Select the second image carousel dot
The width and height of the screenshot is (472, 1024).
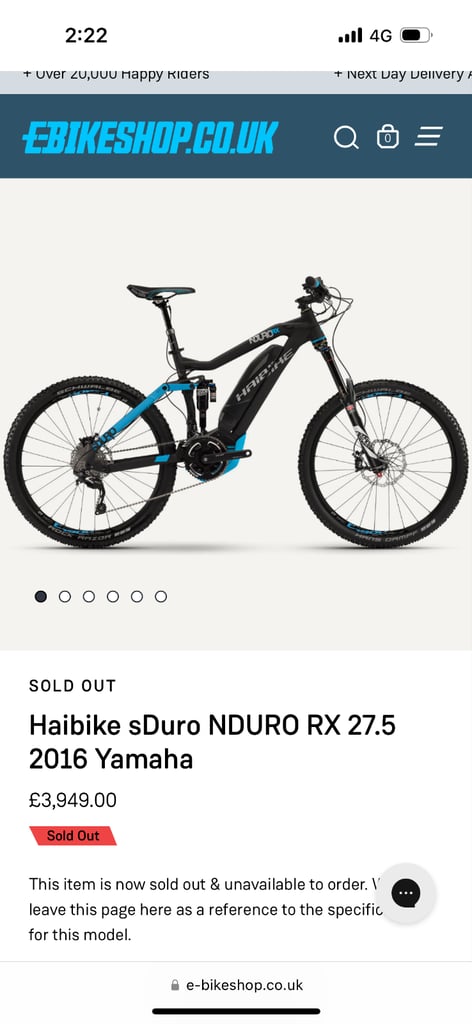point(65,596)
